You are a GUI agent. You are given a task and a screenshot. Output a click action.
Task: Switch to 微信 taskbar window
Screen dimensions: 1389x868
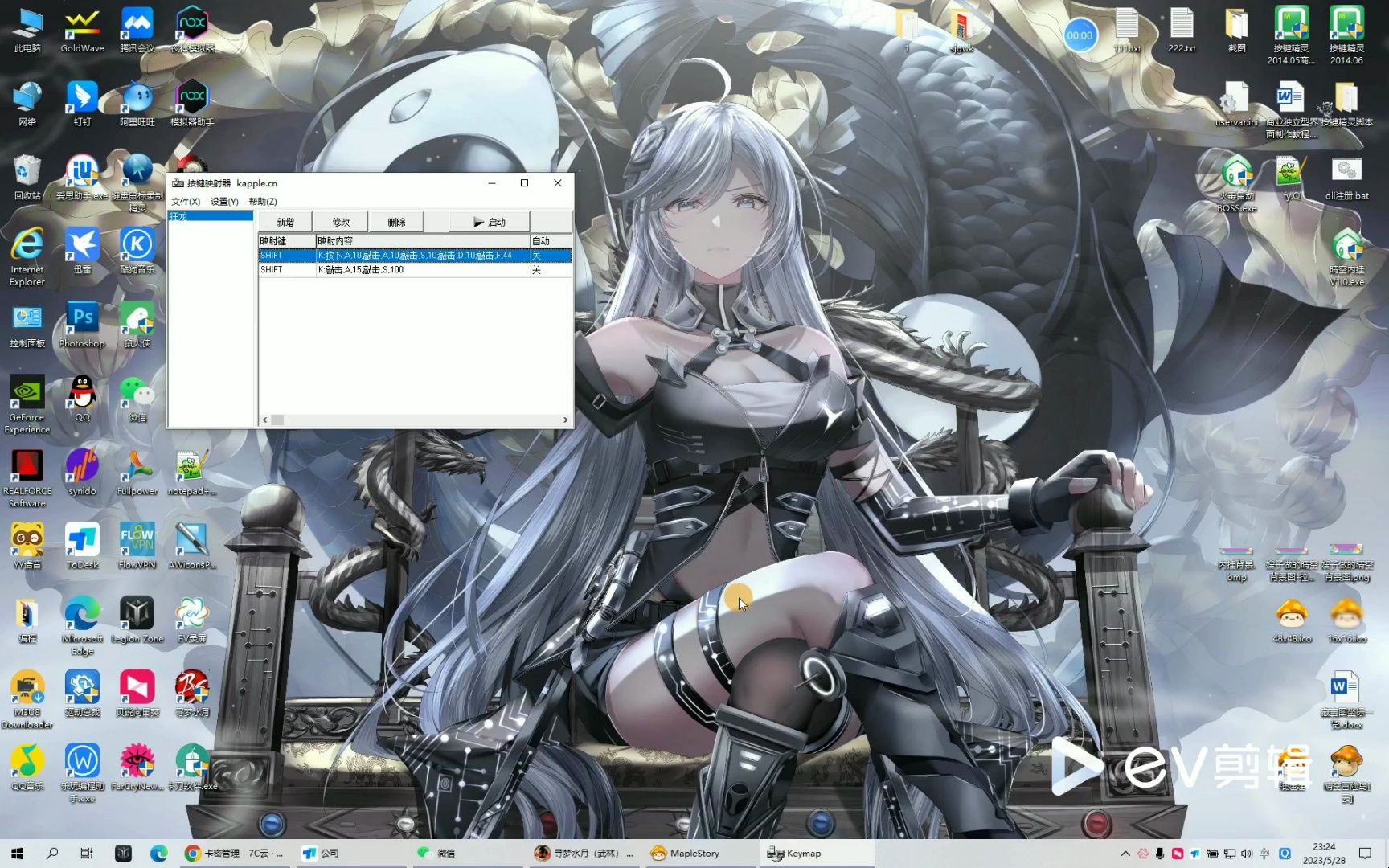(466, 854)
